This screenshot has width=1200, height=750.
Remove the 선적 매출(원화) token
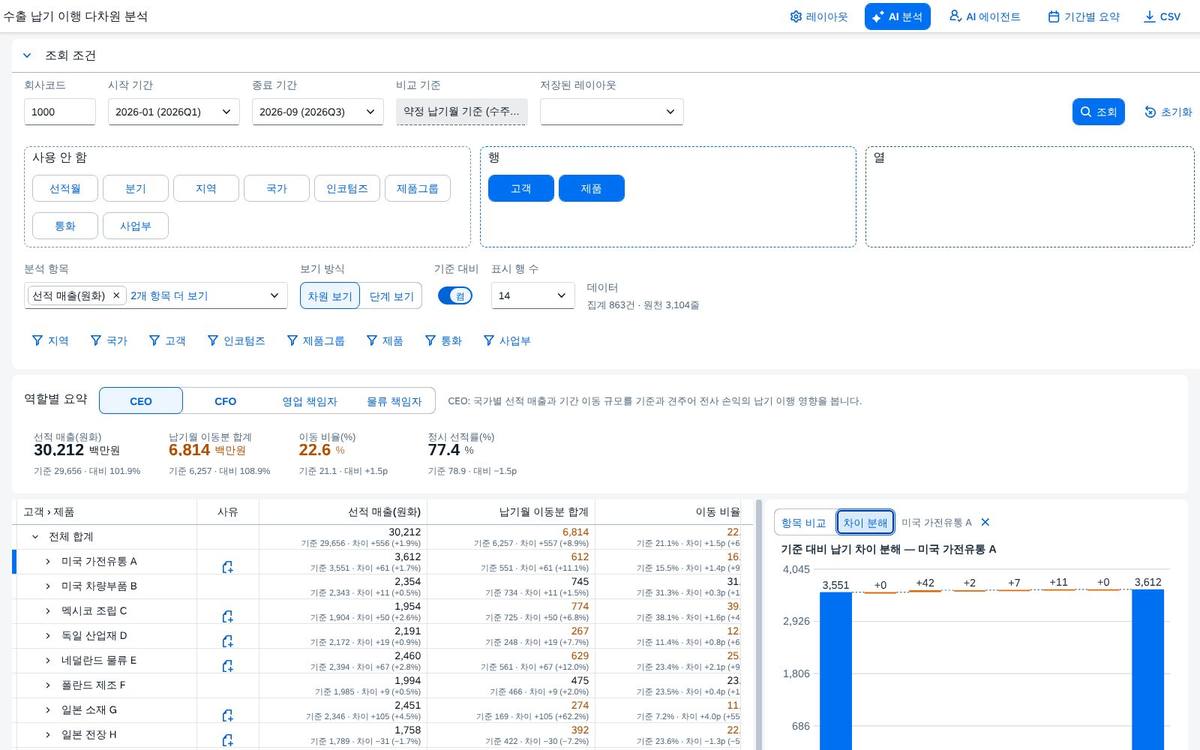[116, 296]
